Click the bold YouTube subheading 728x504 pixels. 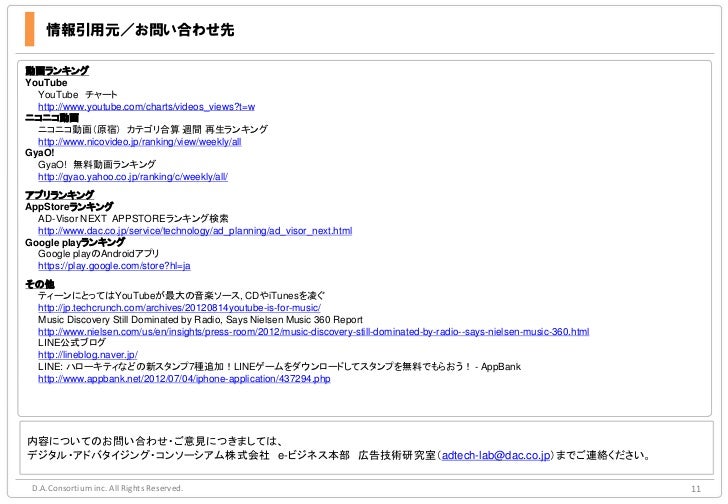[46, 83]
